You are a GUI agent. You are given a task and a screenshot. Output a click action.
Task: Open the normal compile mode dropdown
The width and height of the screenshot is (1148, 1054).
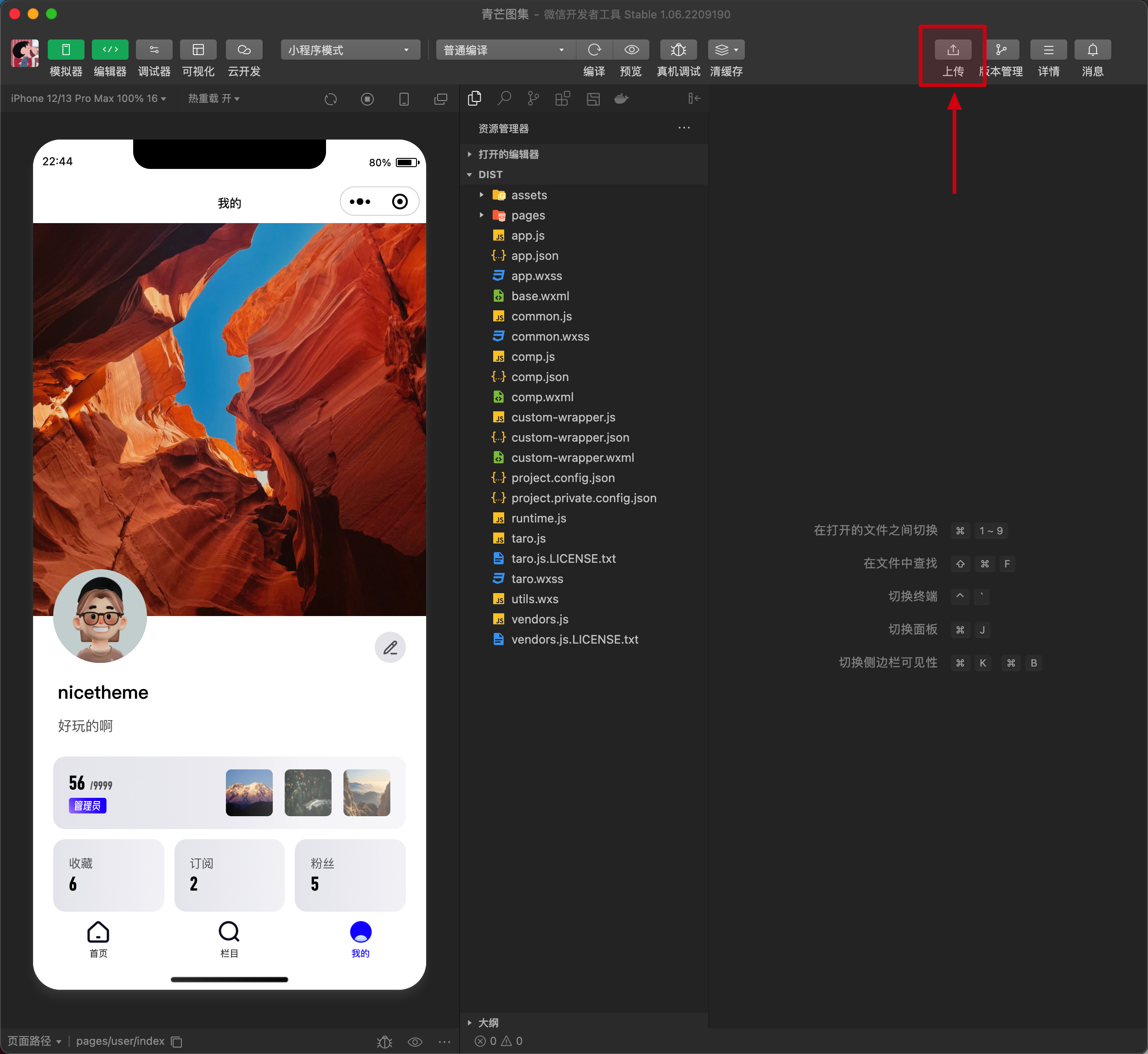(506, 50)
